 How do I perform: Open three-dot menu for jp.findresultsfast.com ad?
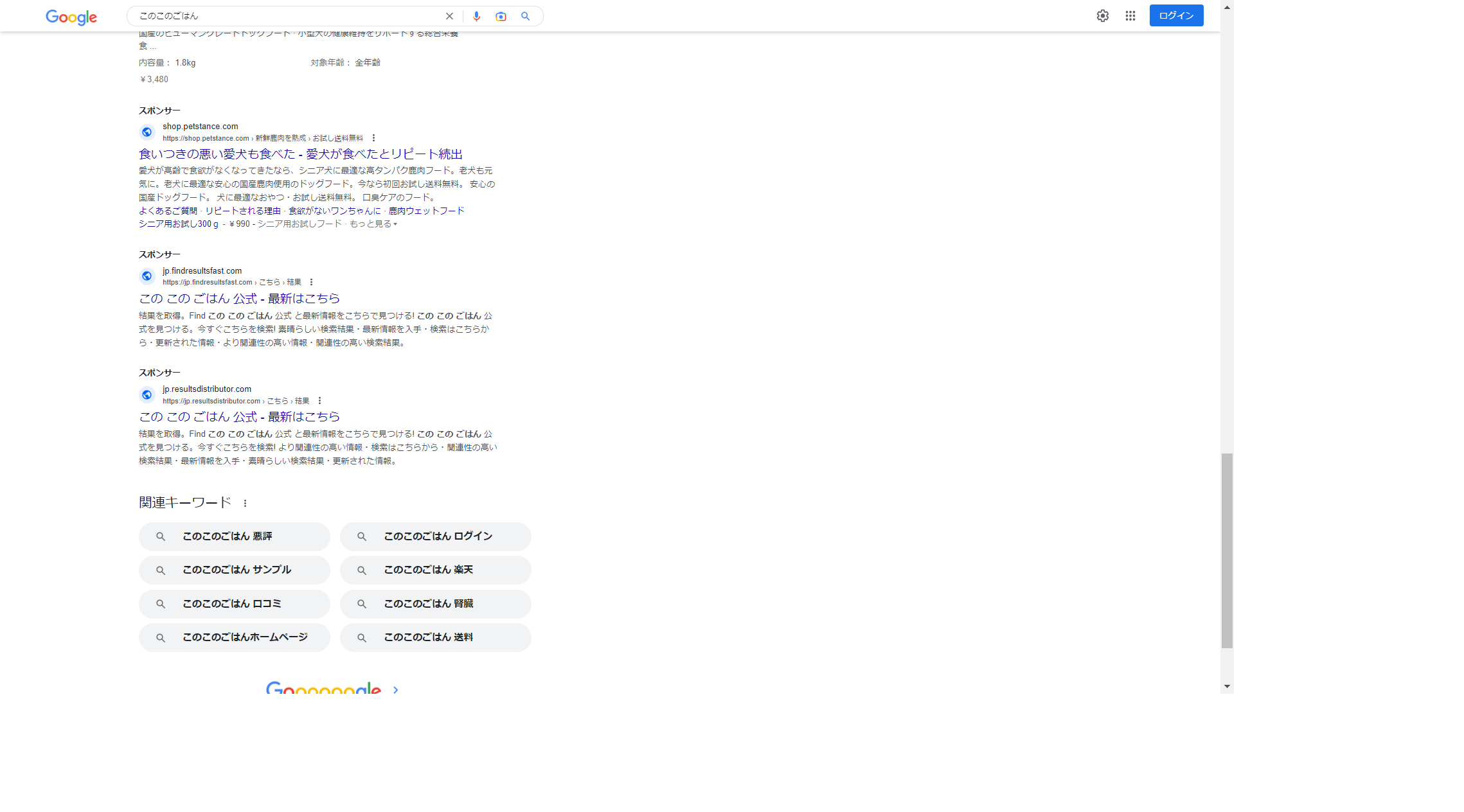coord(311,282)
